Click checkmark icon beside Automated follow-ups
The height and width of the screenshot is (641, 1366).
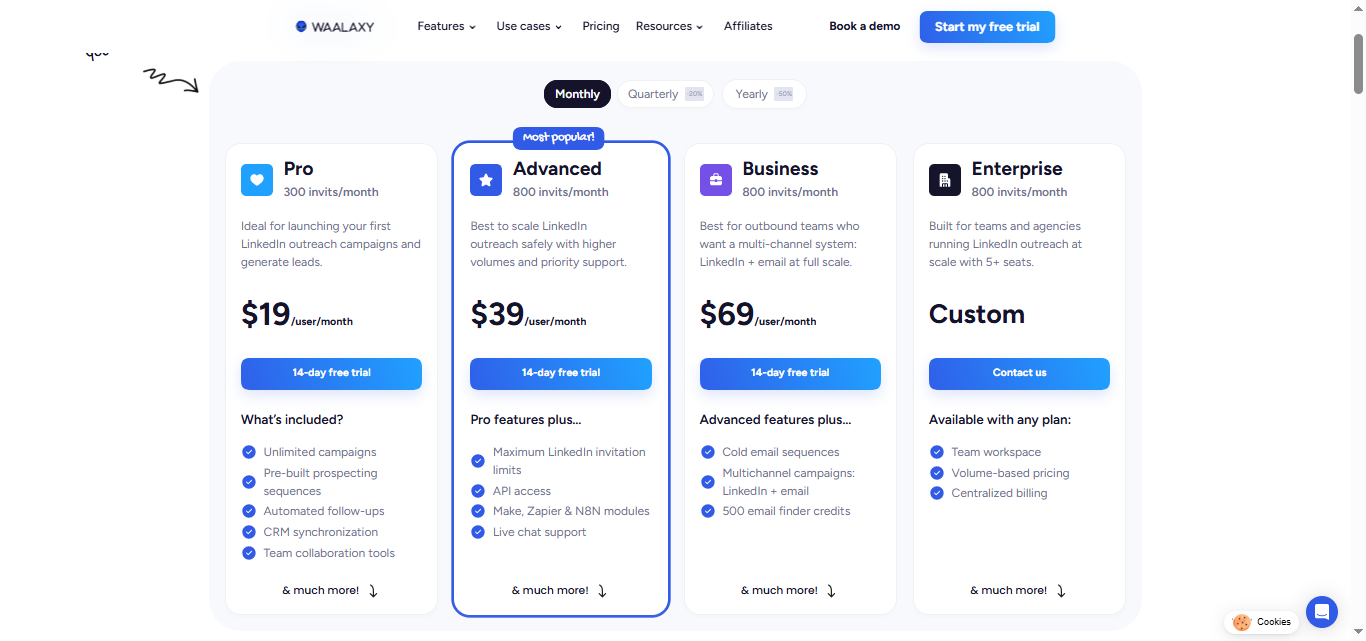point(249,511)
